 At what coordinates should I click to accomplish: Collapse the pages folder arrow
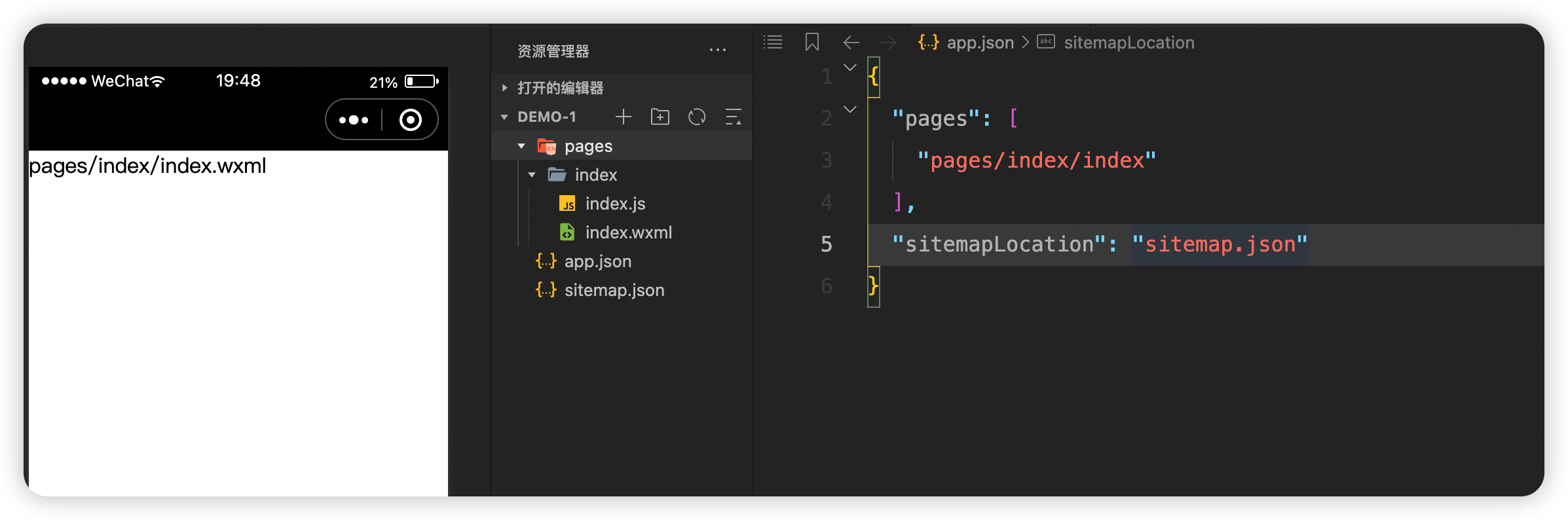pyautogui.click(x=521, y=146)
